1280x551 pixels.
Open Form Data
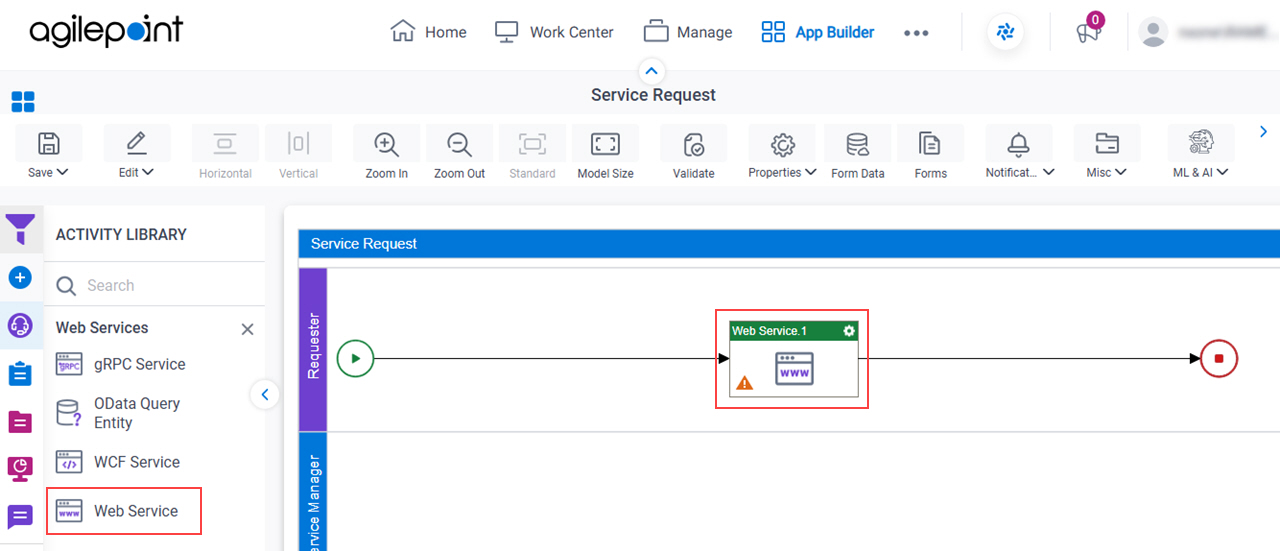click(857, 152)
